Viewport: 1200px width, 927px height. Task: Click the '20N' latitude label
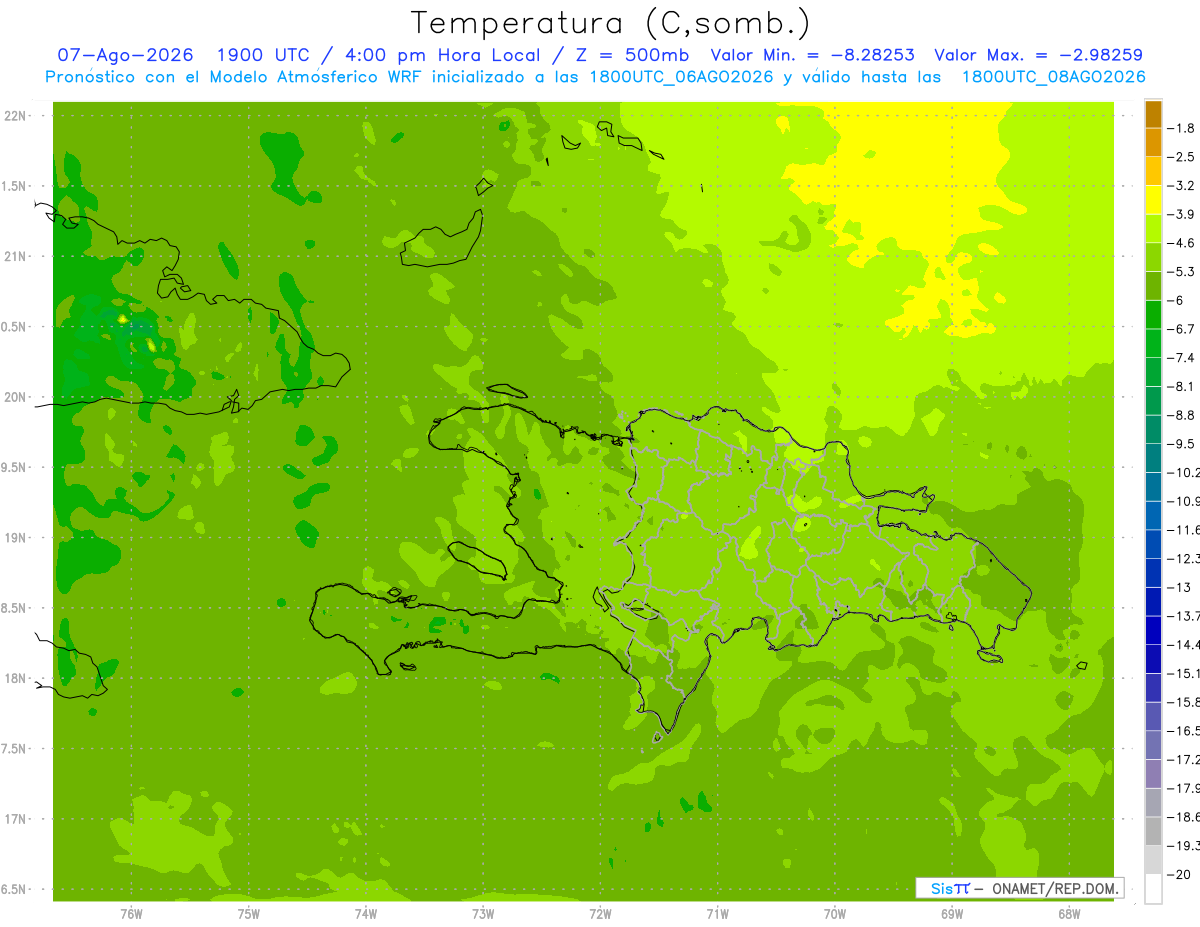[x=15, y=398]
